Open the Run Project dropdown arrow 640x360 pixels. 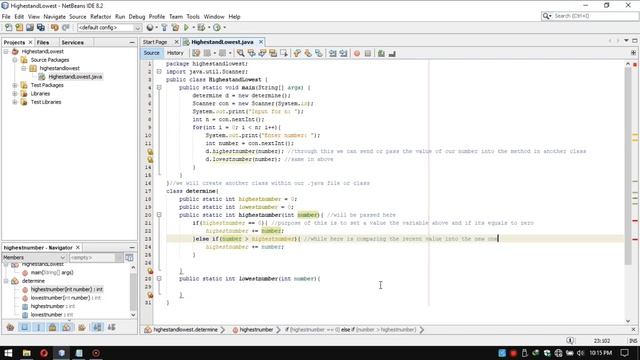[193, 27]
